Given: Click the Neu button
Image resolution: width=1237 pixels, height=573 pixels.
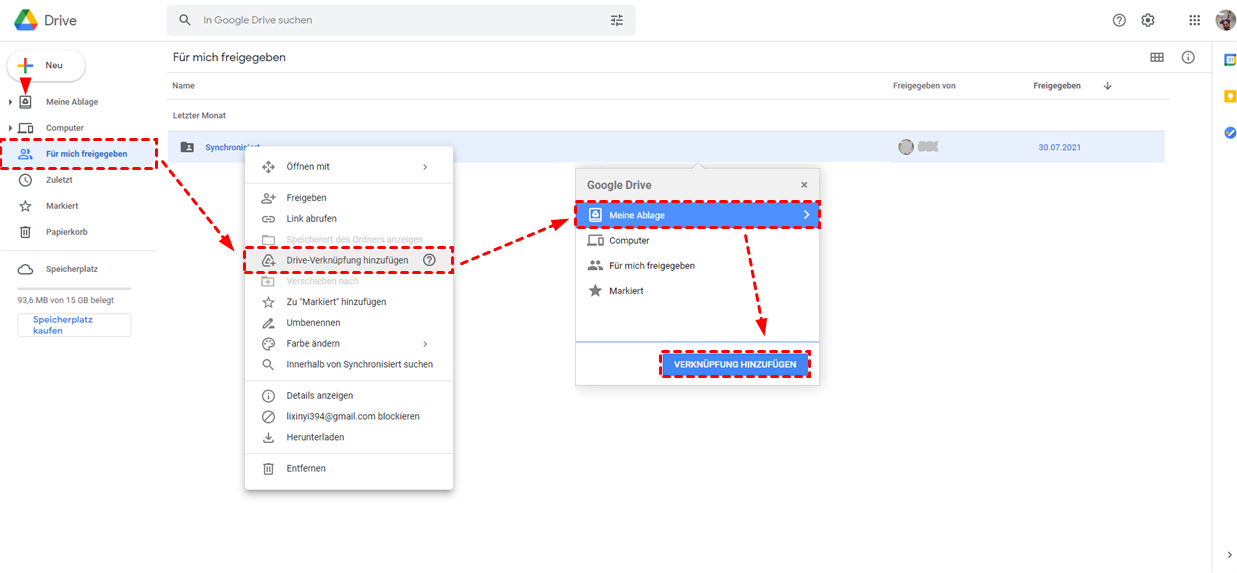Looking at the screenshot, I should point(46,65).
